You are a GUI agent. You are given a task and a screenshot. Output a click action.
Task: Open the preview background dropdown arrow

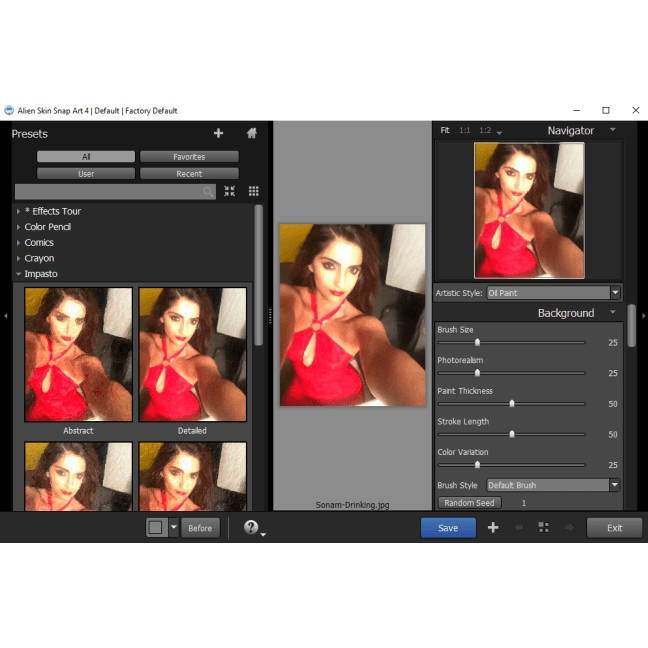(174, 527)
